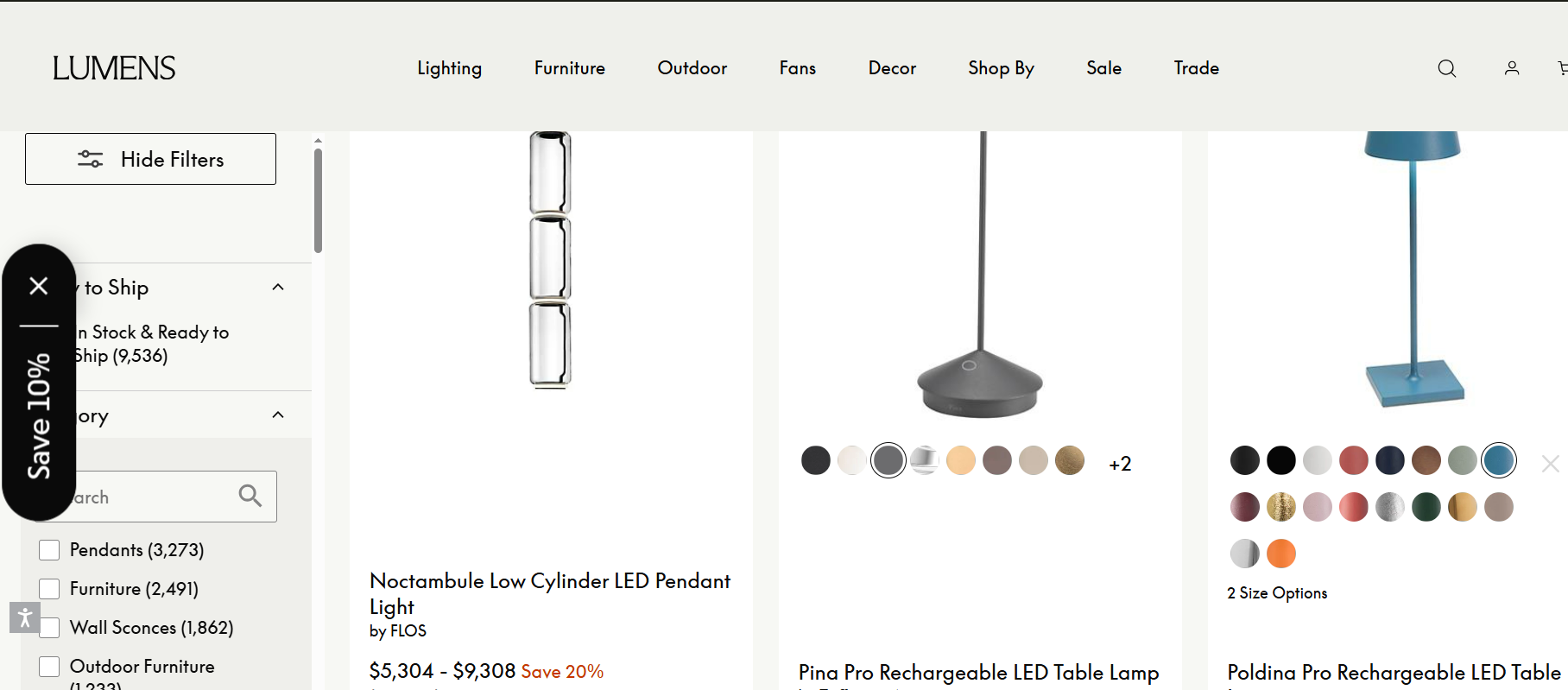Collapse the Category filter section
The width and height of the screenshot is (1568, 690).
click(278, 415)
